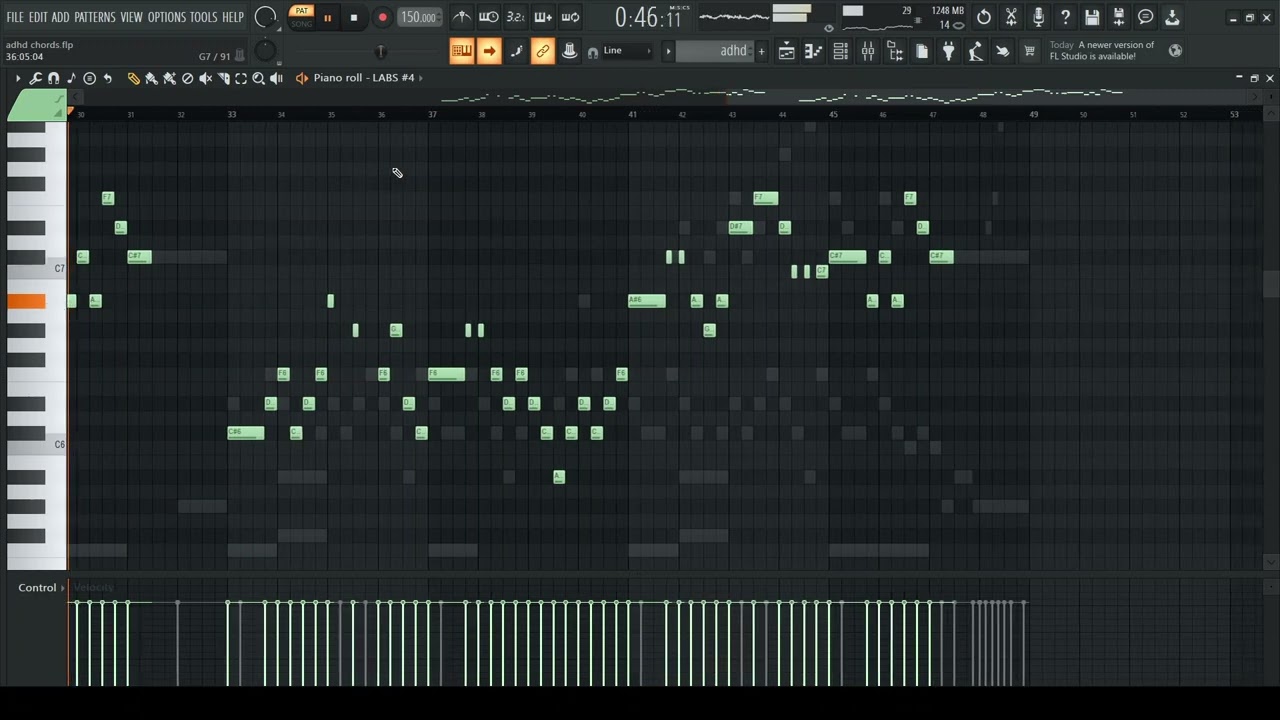Image resolution: width=1280 pixels, height=720 pixels.
Task: Click the song position slider
Action: pos(380,51)
